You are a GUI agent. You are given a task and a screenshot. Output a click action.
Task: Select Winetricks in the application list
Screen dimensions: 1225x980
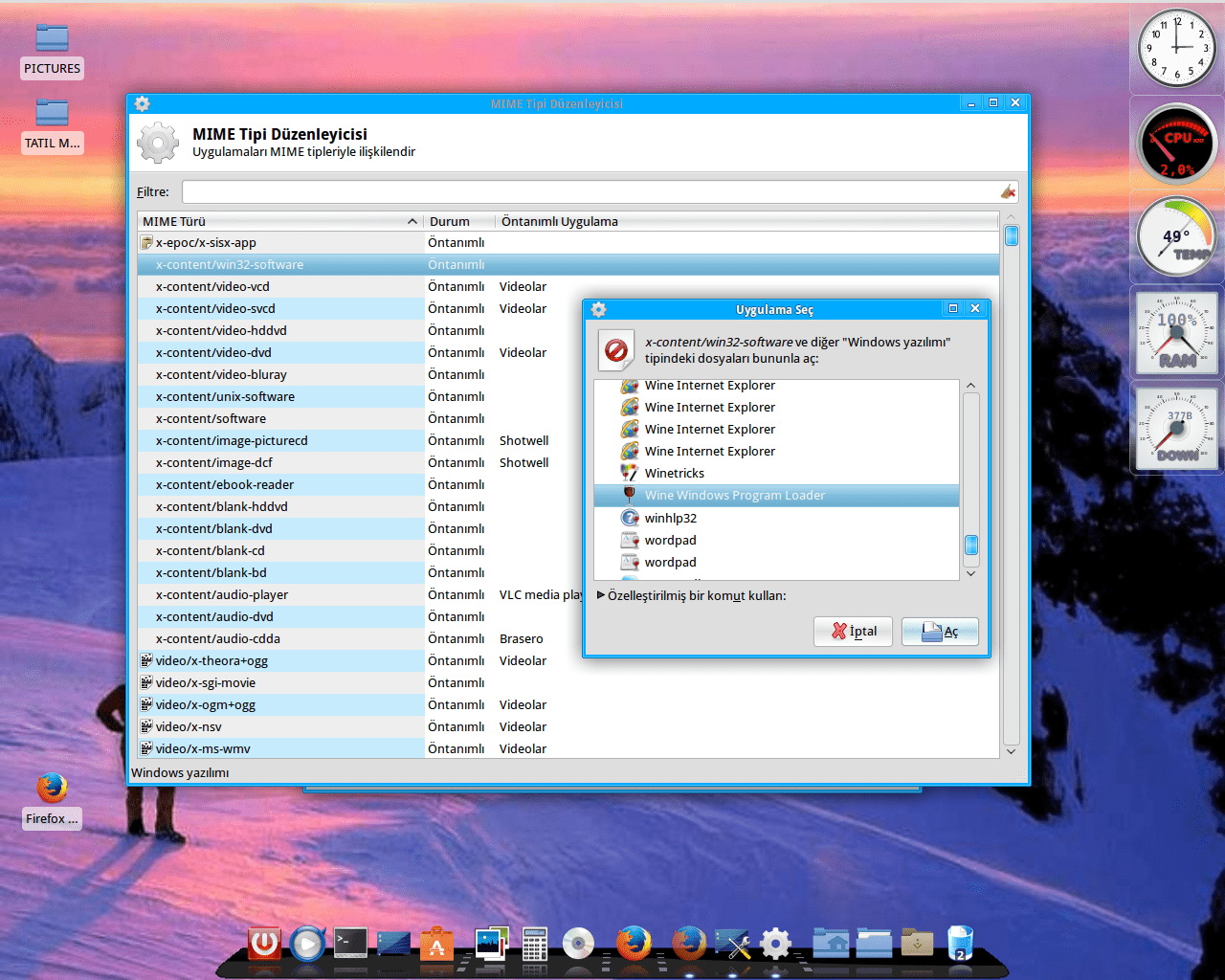coord(675,474)
